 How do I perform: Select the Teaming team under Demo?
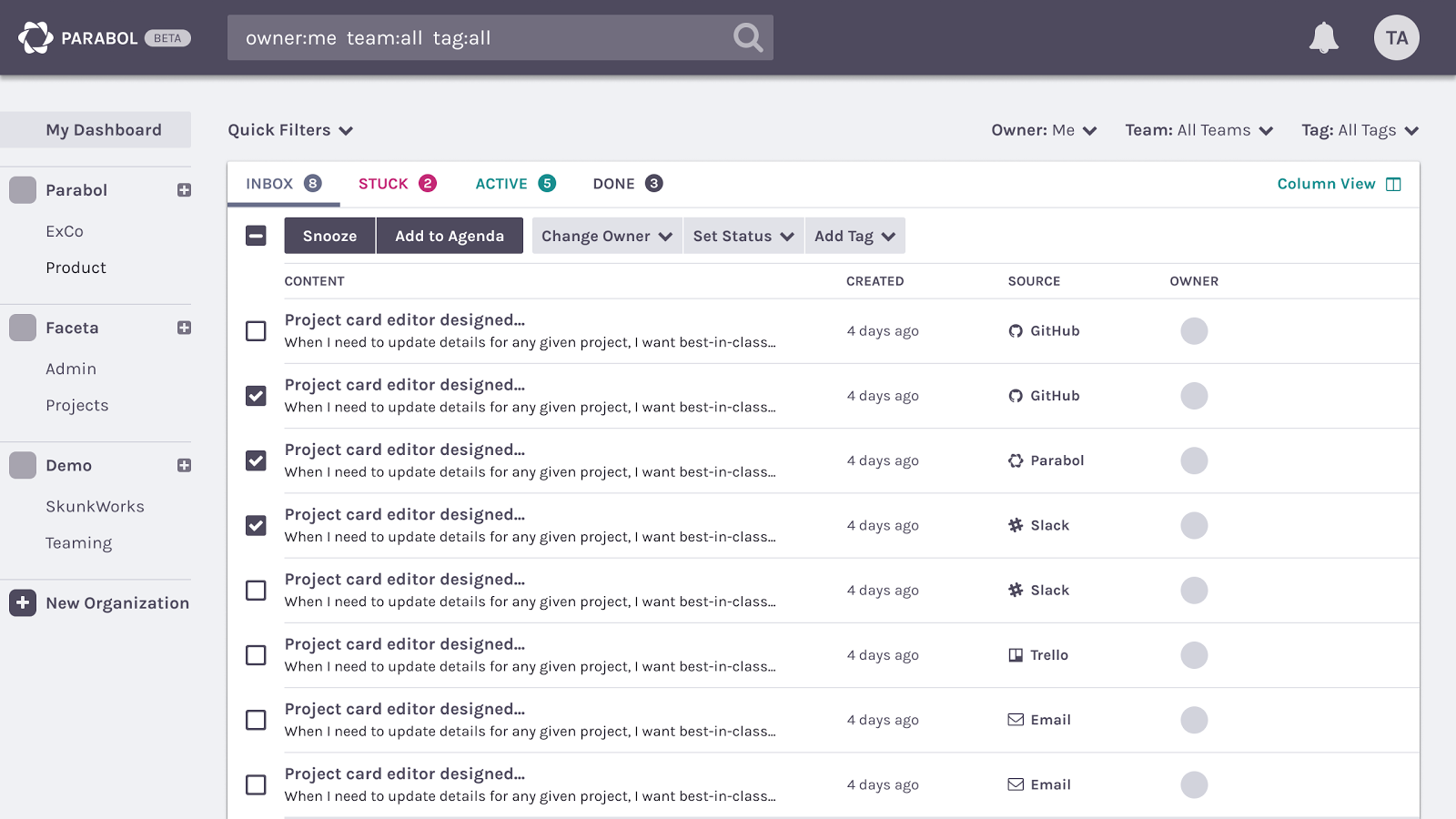pyautogui.click(x=78, y=543)
